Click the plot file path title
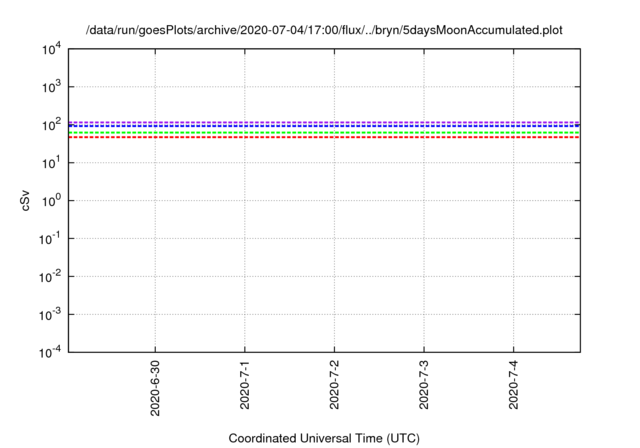 coord(324,30)
